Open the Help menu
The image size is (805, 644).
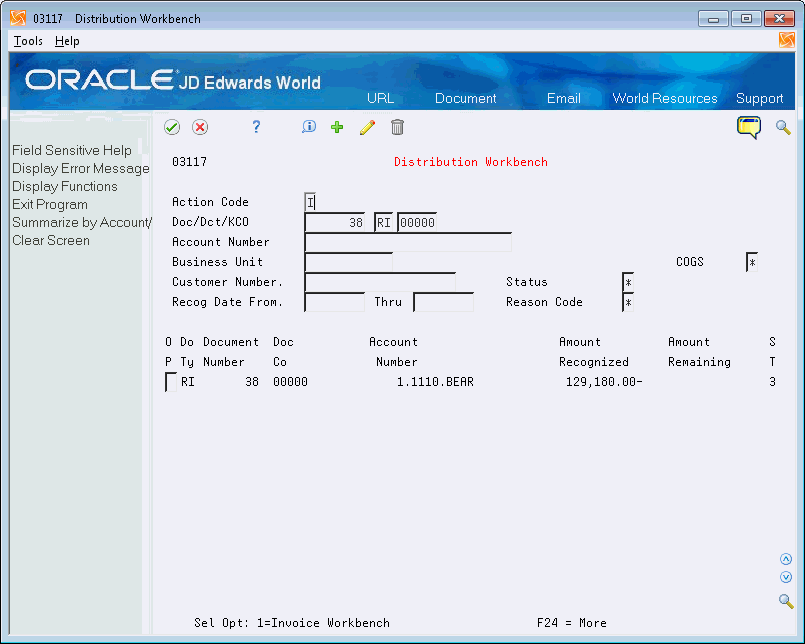[x=67, y=41]
